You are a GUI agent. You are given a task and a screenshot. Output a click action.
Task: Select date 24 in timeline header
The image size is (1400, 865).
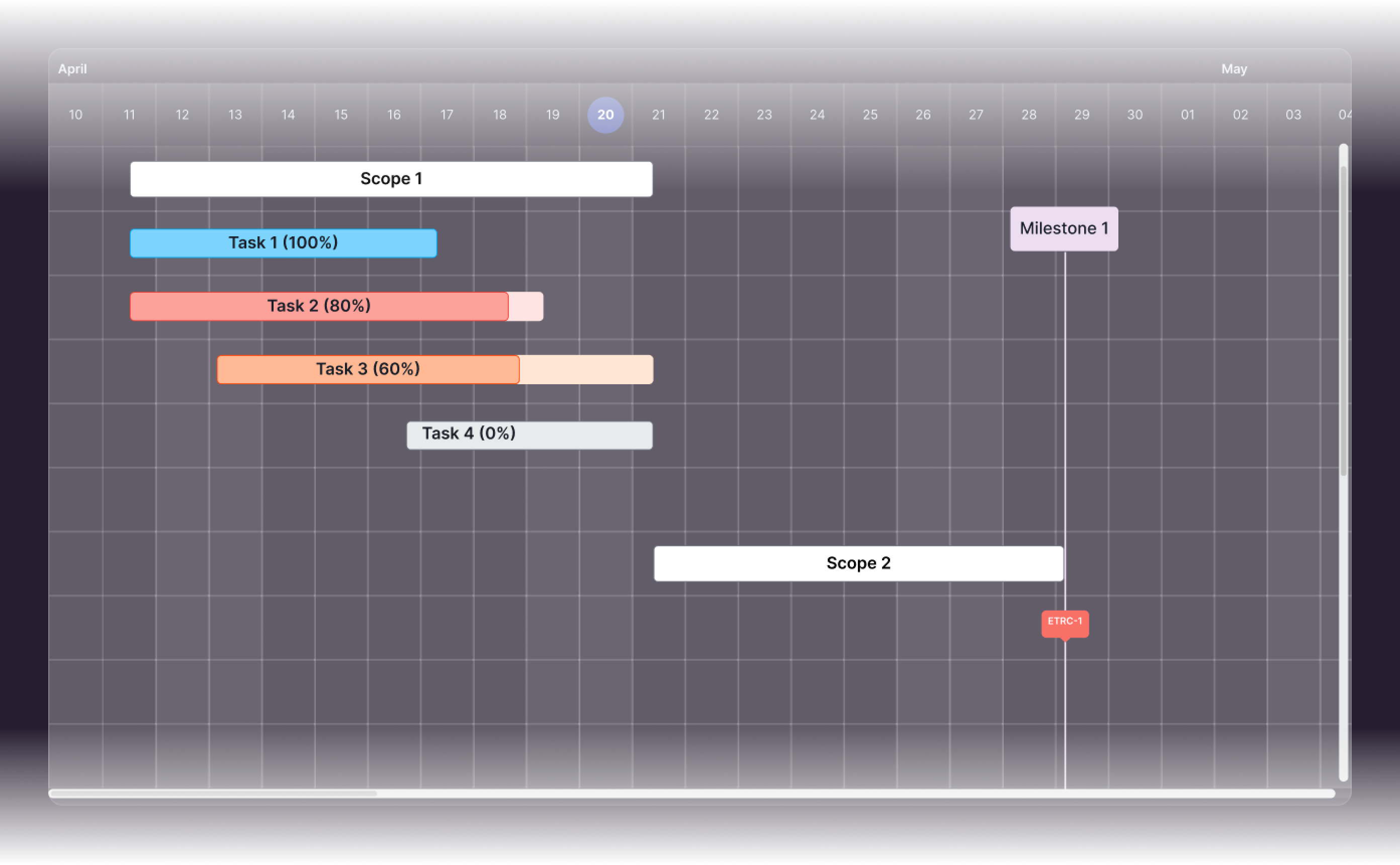point(817,115)
